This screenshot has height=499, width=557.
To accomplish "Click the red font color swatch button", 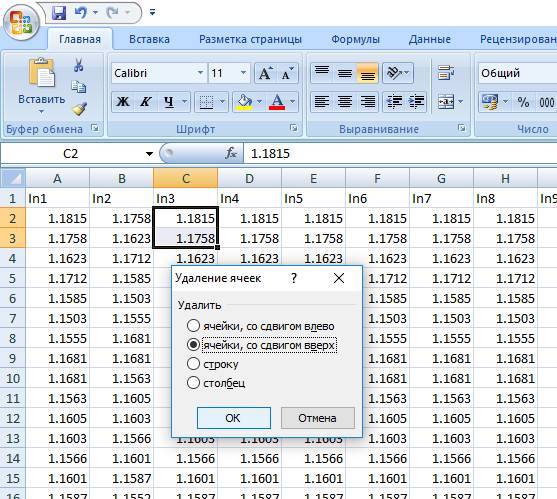I will click(277, 102).
